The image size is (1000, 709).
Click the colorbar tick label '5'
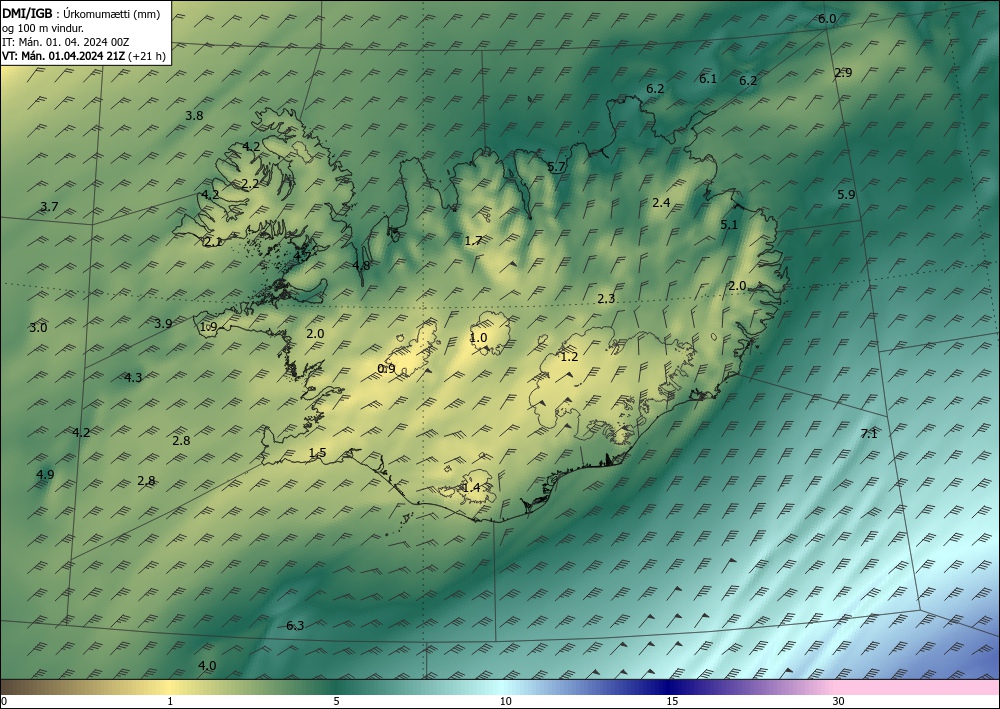click(x=336, y=701)
